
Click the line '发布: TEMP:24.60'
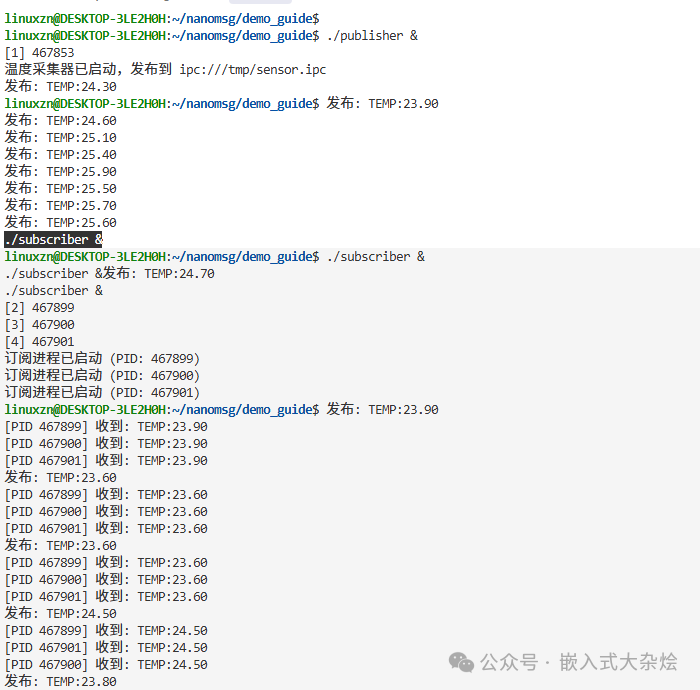click(x=61, y=121)
